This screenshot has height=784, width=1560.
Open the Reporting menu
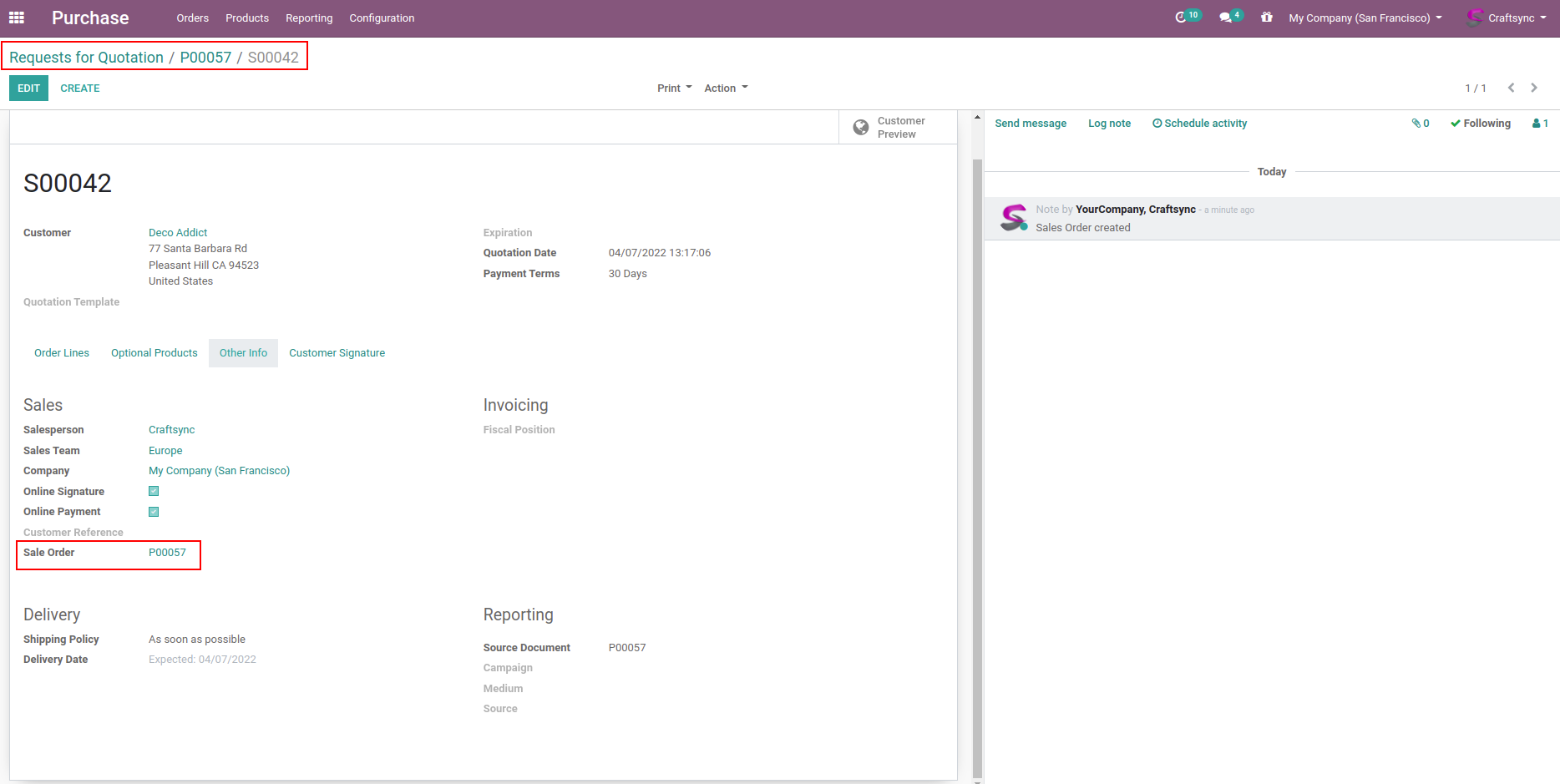click(309, 18)
